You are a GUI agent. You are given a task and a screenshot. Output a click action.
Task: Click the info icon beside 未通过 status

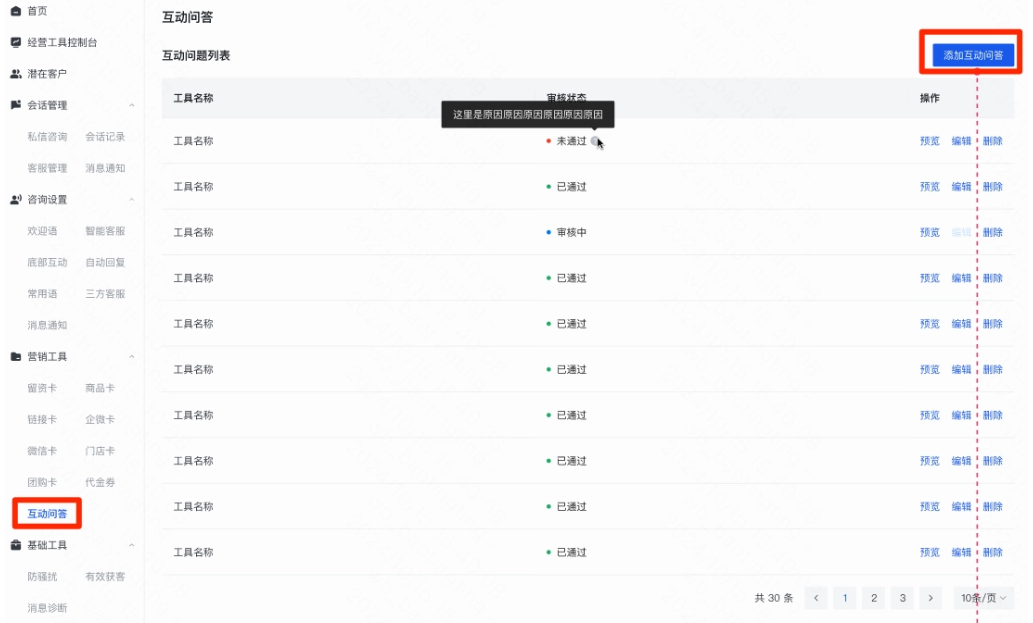pyautogui.click(x=595, y=141)
